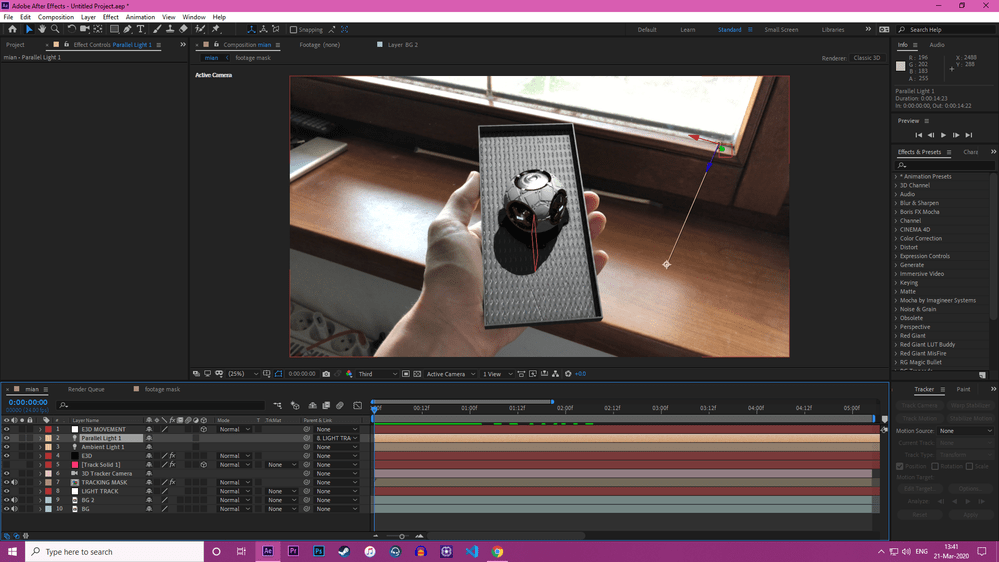Hide the E3D MOVEMENT layer

pyautogui.click(x=6, y=429)
